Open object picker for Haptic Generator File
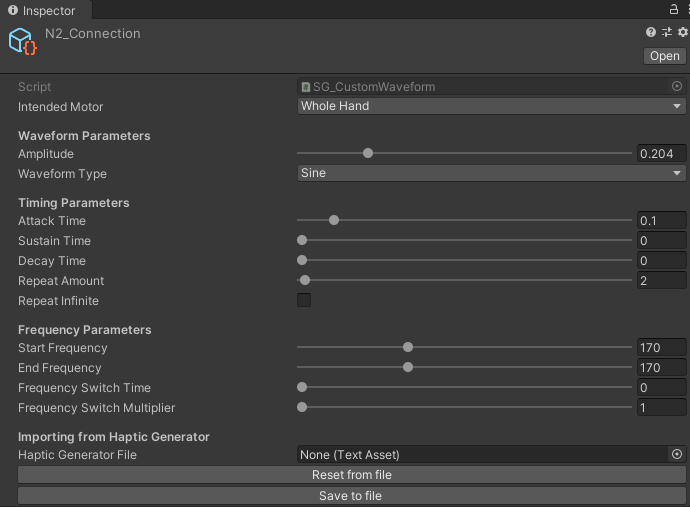Image resolution: width=690 pixels, height=507 pixels. [677, 455]
